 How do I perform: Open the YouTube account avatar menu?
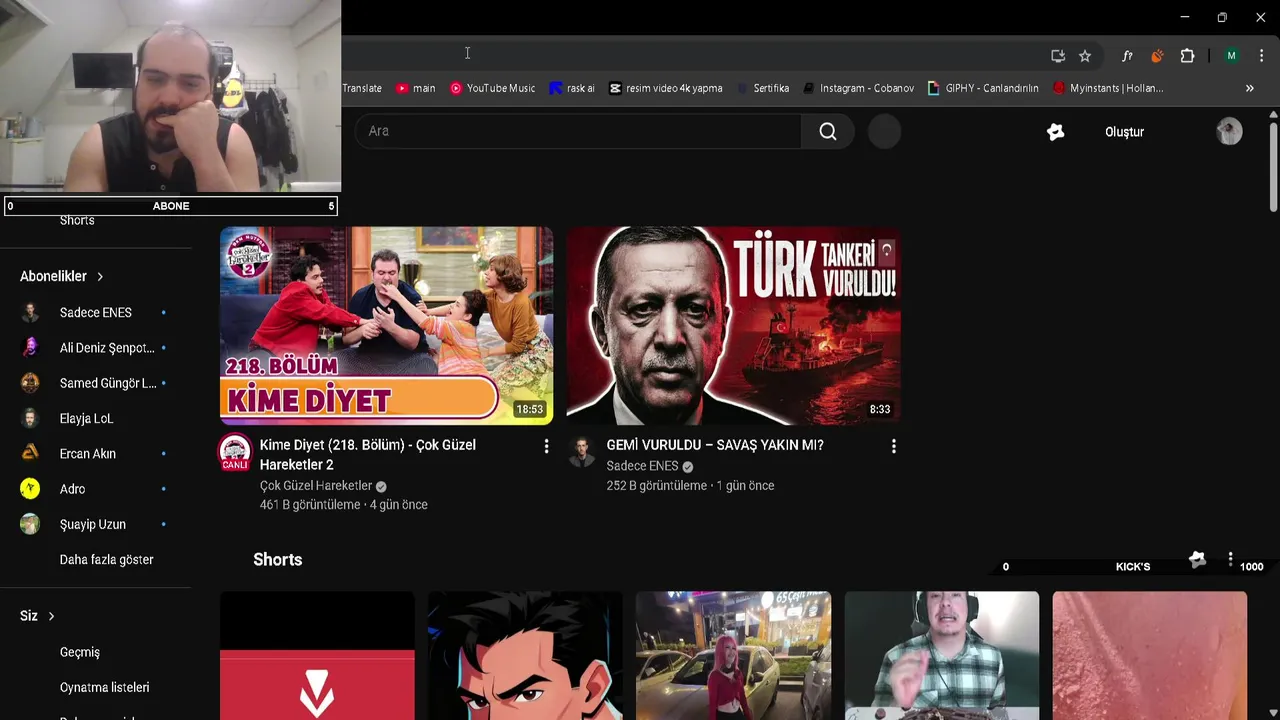1229,131
